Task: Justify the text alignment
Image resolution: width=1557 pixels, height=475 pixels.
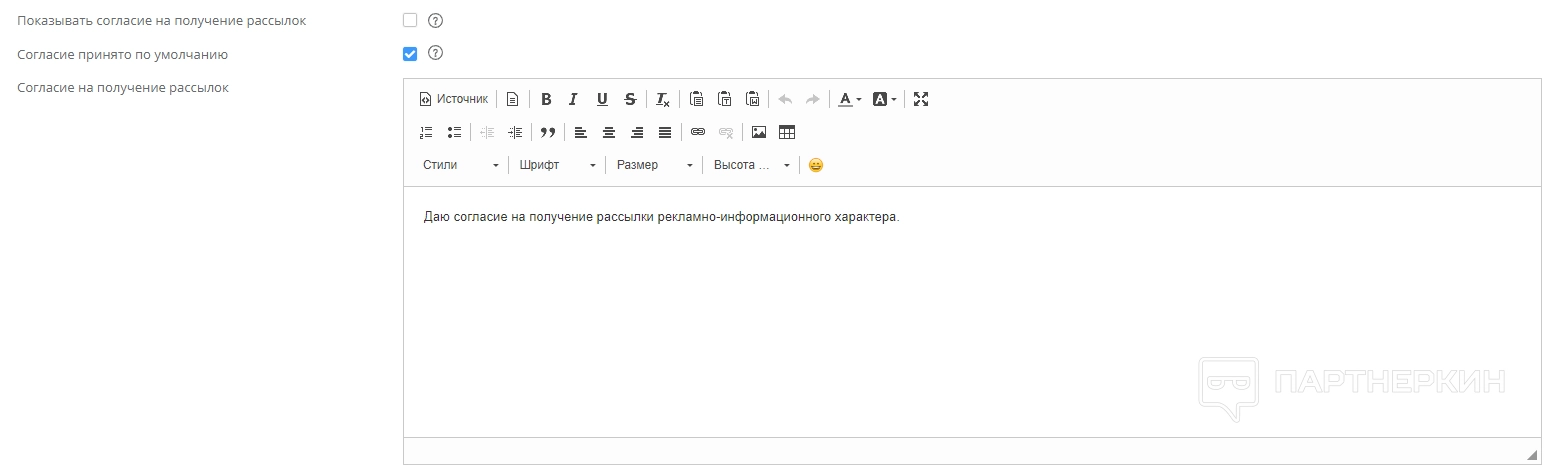Action: (665, 132)
